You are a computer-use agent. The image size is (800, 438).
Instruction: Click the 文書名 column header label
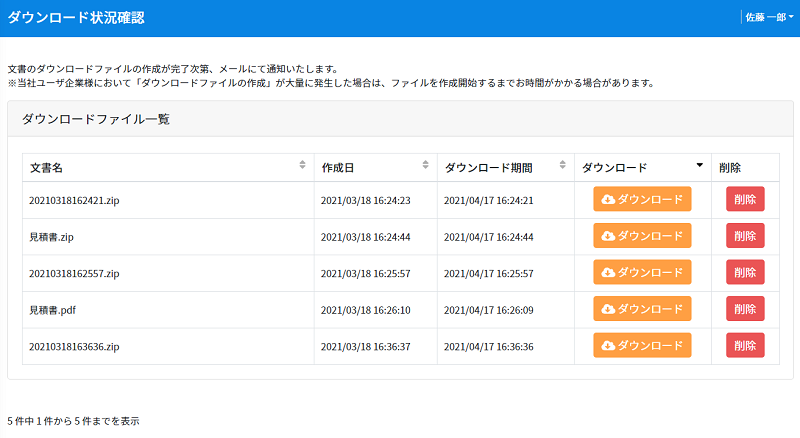46,168
